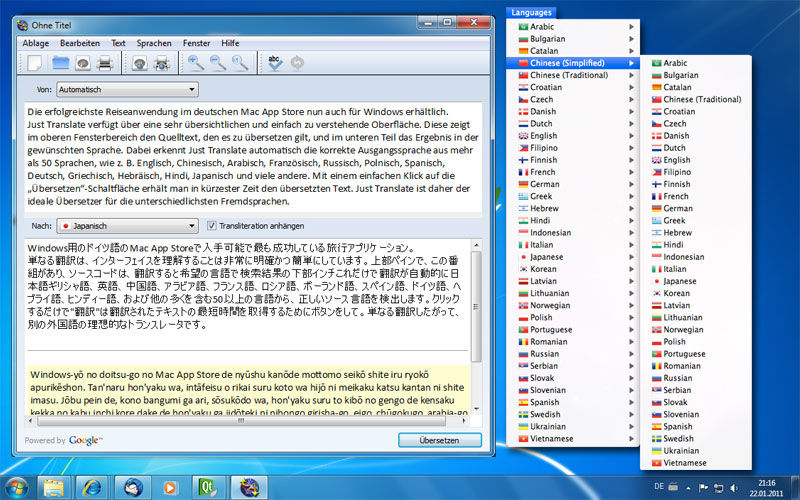Image resolution: width=800 pixels, height=500 pixels.
Task: Open Windows Explorer from the taskbar
Action: [x=53, y=488]
